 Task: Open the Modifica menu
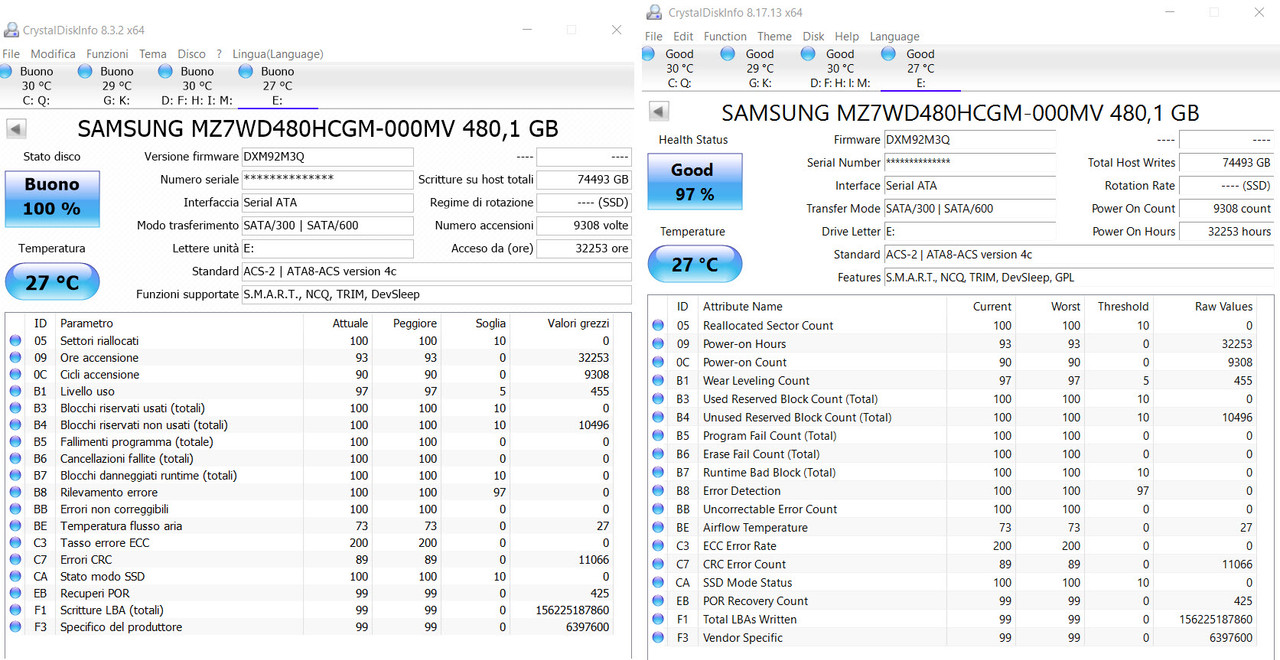(x=53, y=54)
